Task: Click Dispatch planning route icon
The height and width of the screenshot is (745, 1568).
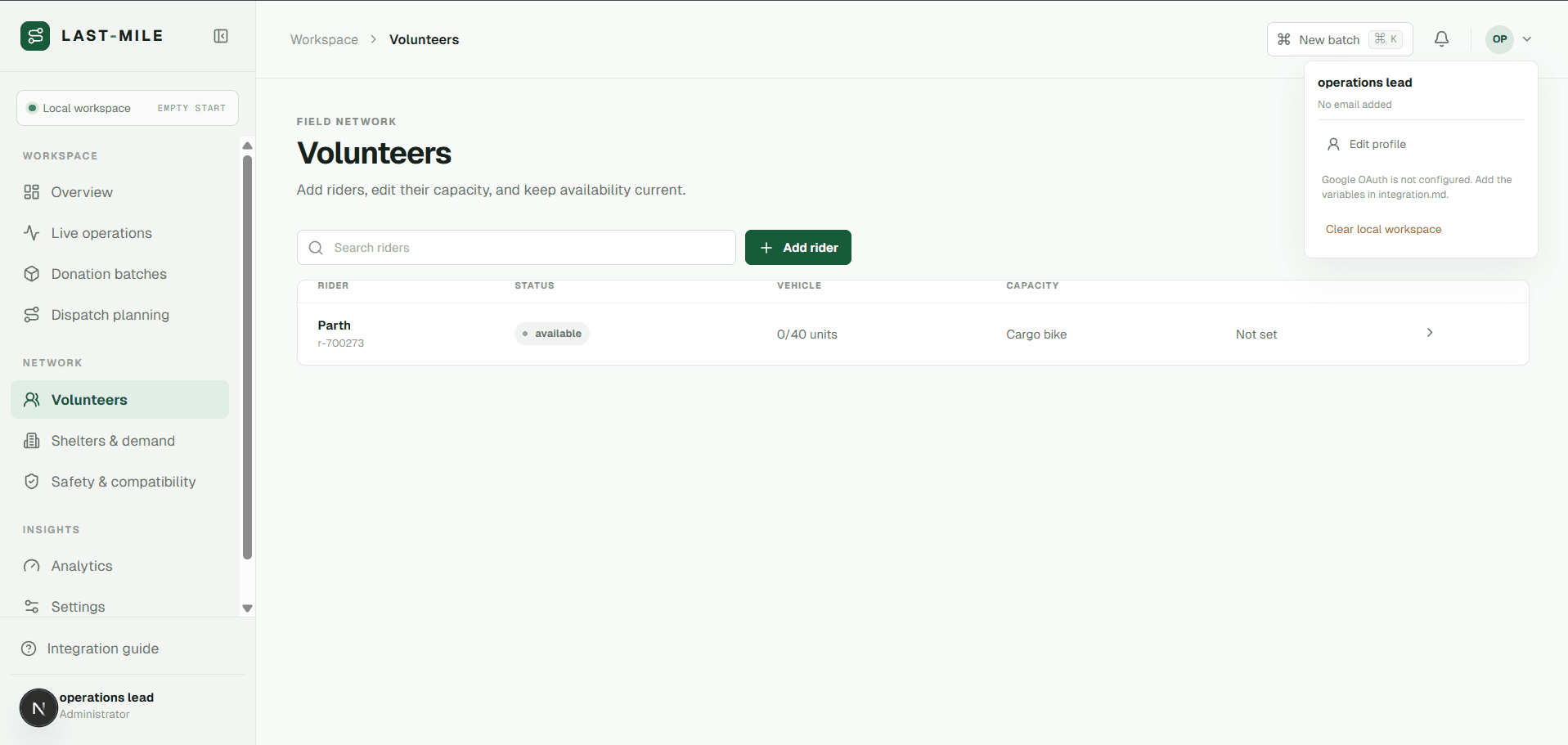Action: (32, 315)
